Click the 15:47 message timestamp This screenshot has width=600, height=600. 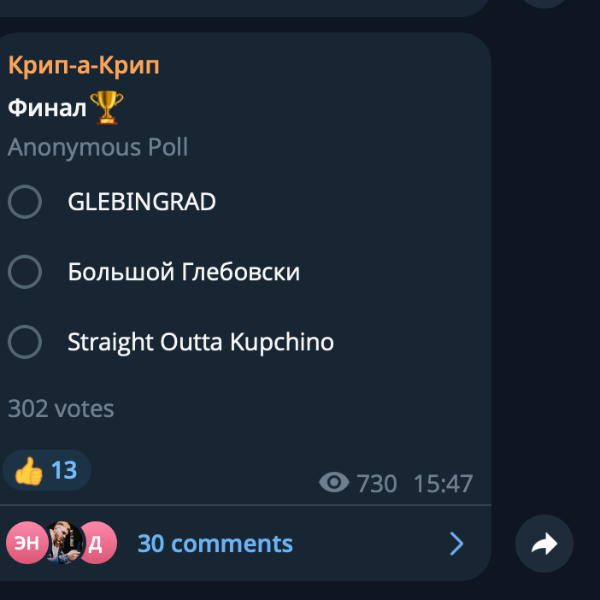point(443,484)
